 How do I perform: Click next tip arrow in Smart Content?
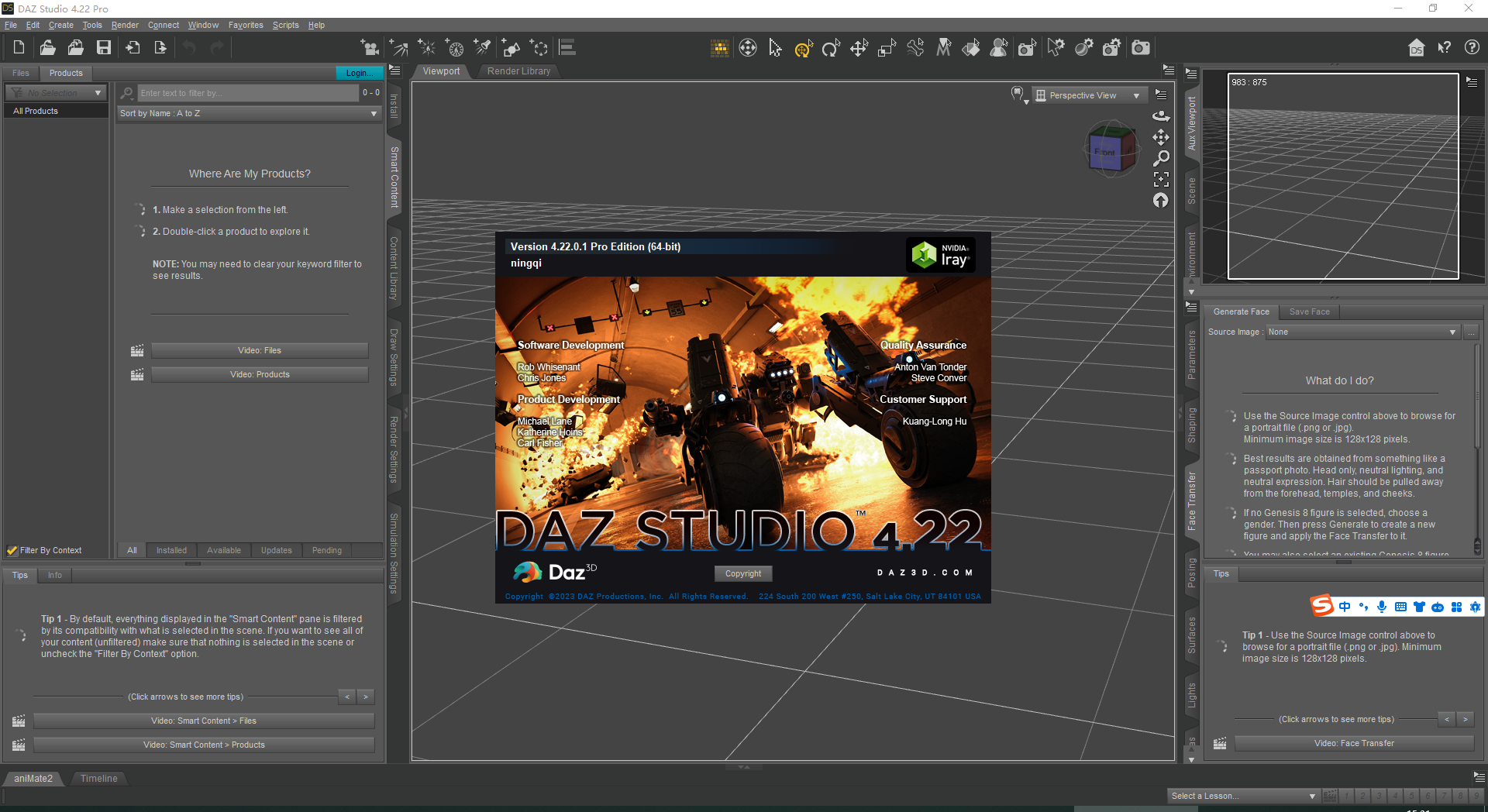click(x=366, y=697)
